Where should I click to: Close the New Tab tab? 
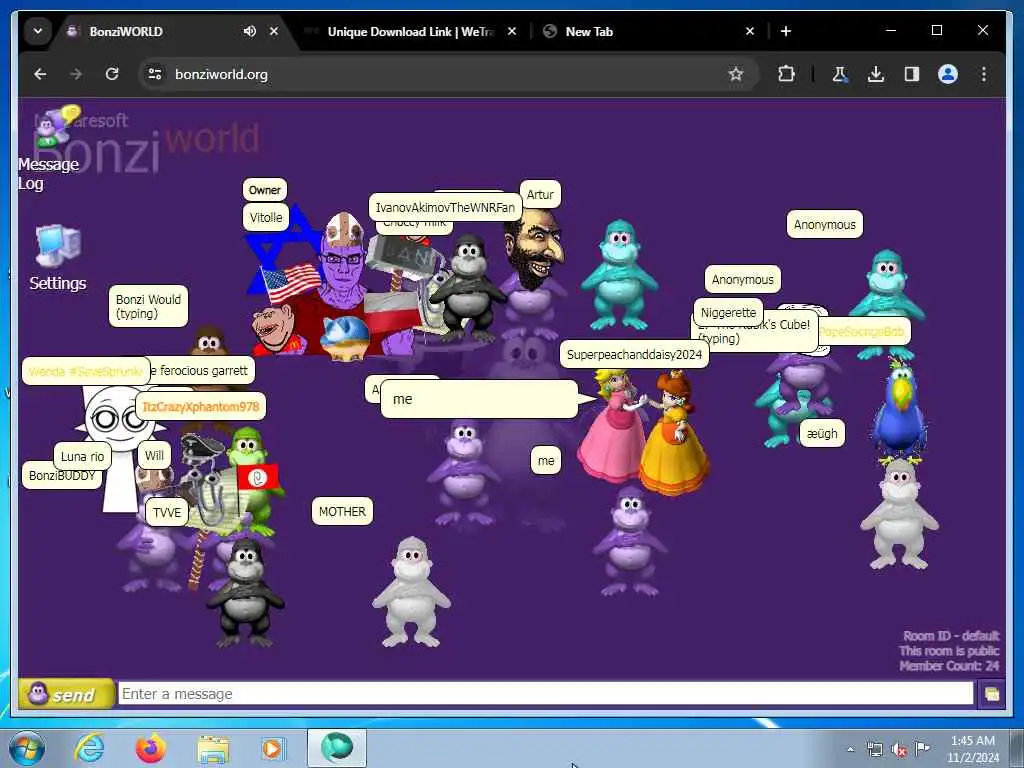click(750, 31)
